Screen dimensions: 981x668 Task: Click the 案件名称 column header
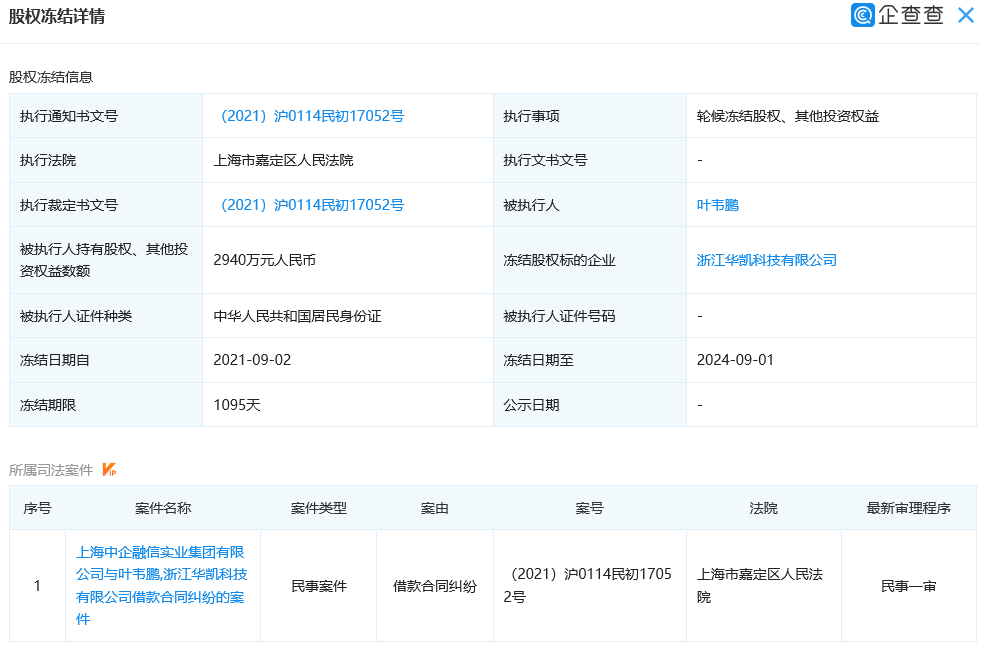[163, 508]
